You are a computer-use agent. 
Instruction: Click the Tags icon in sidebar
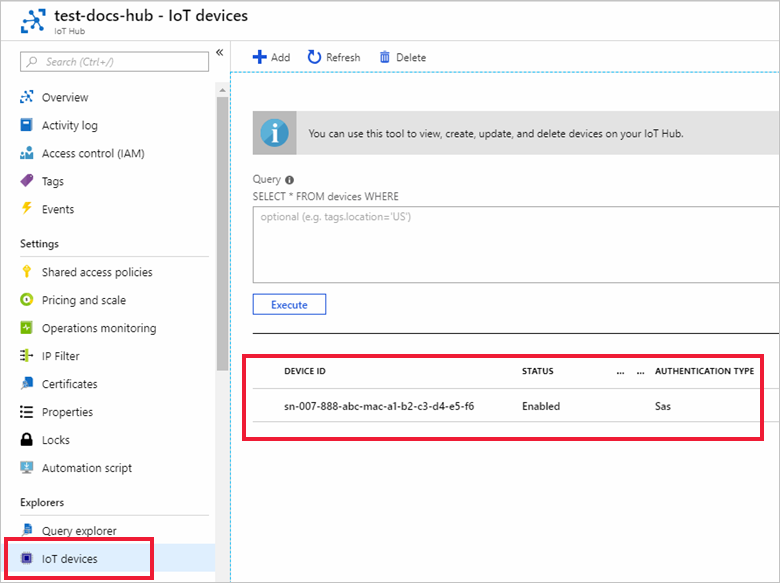click(27, 181)
